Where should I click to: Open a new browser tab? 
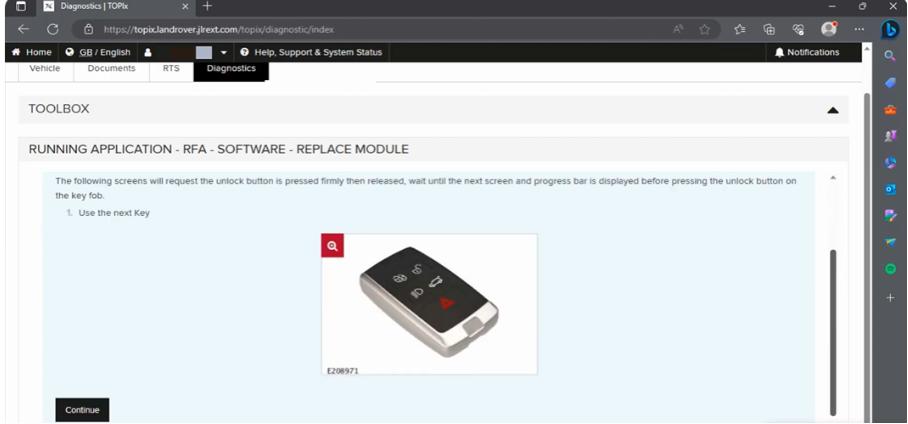207,6
